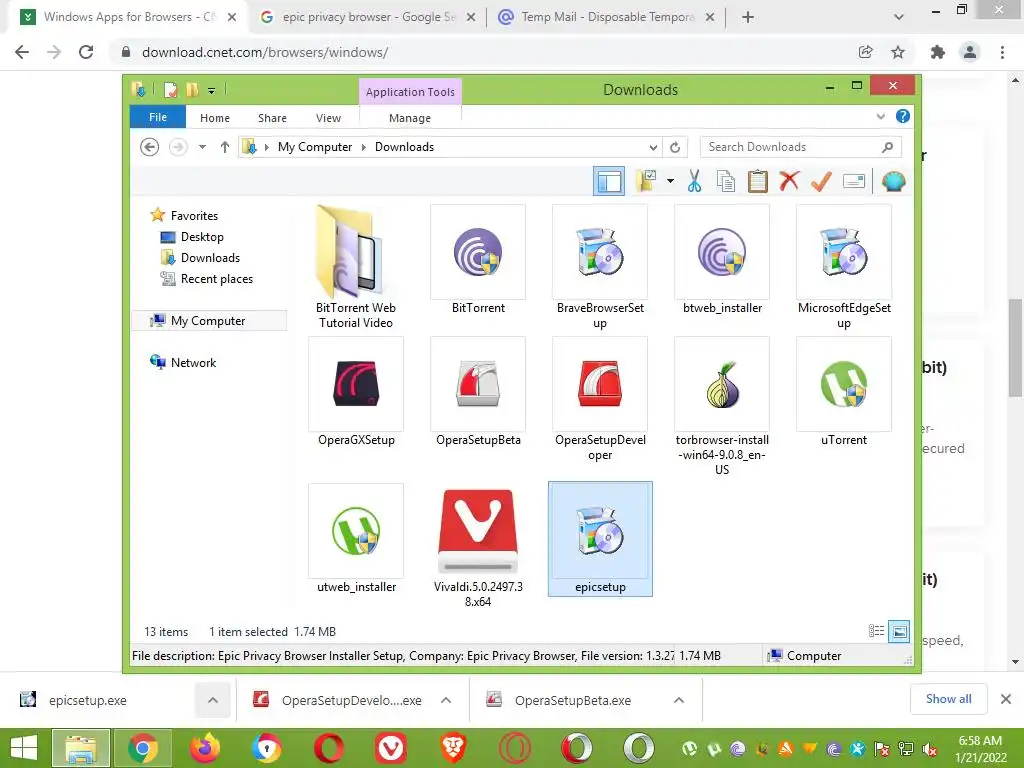This screenshot has width=1024, height=768.
Task: Select the OperaGXSetup file
Action: [356, 392]
